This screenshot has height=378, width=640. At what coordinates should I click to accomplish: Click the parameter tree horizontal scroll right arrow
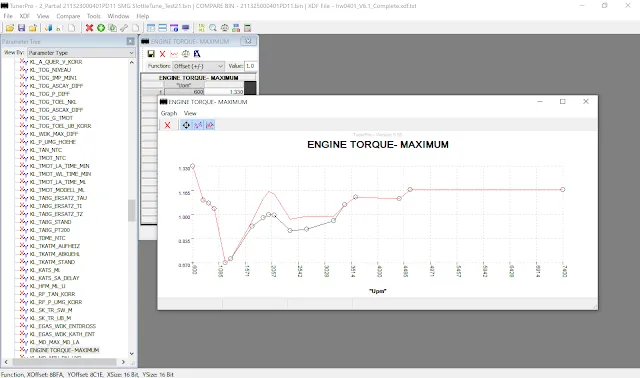123,362
